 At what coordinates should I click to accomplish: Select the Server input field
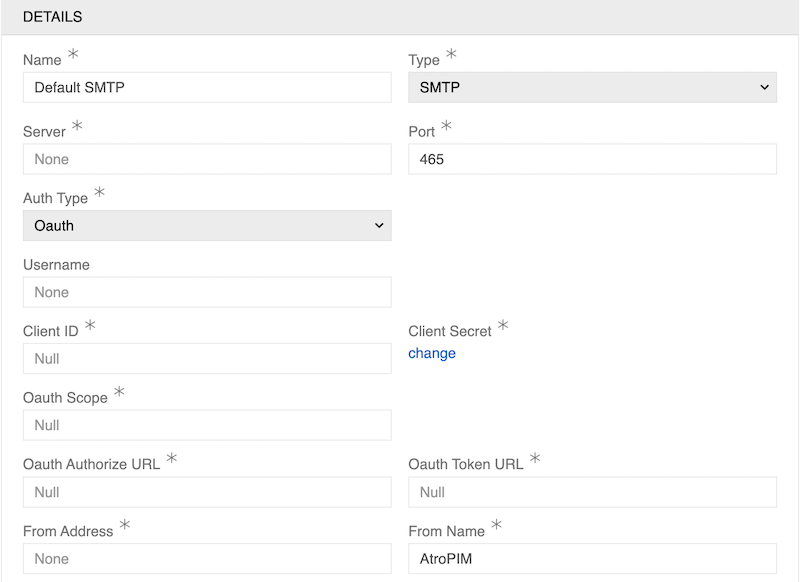[207, 159]
